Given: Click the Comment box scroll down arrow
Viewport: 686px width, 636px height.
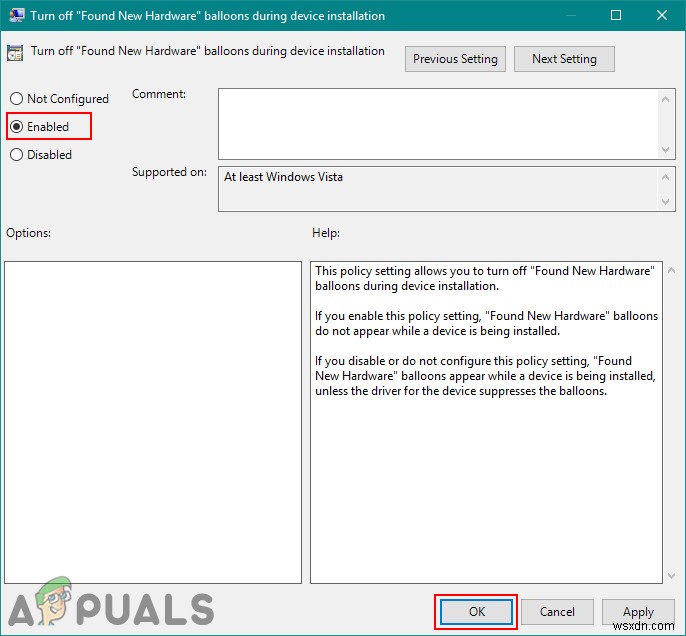Looking at the screenshot, I should pos(666,150).
